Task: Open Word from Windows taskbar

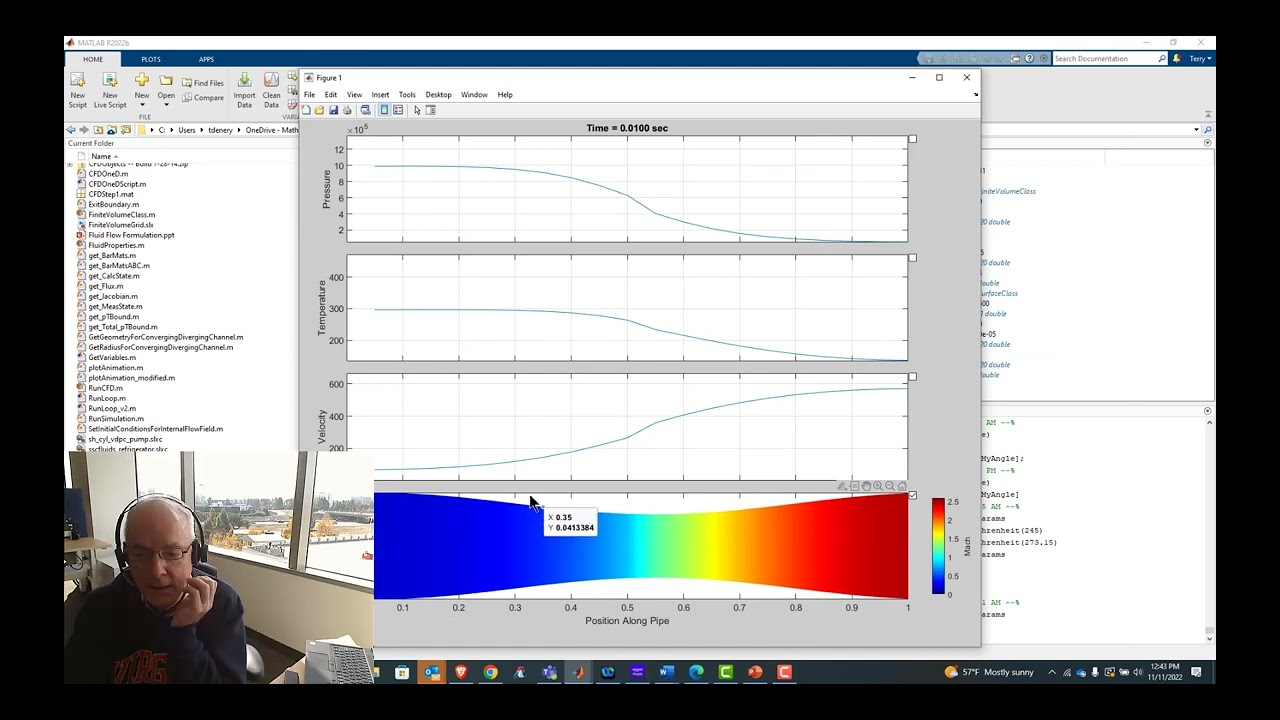Action: [667, 672]
